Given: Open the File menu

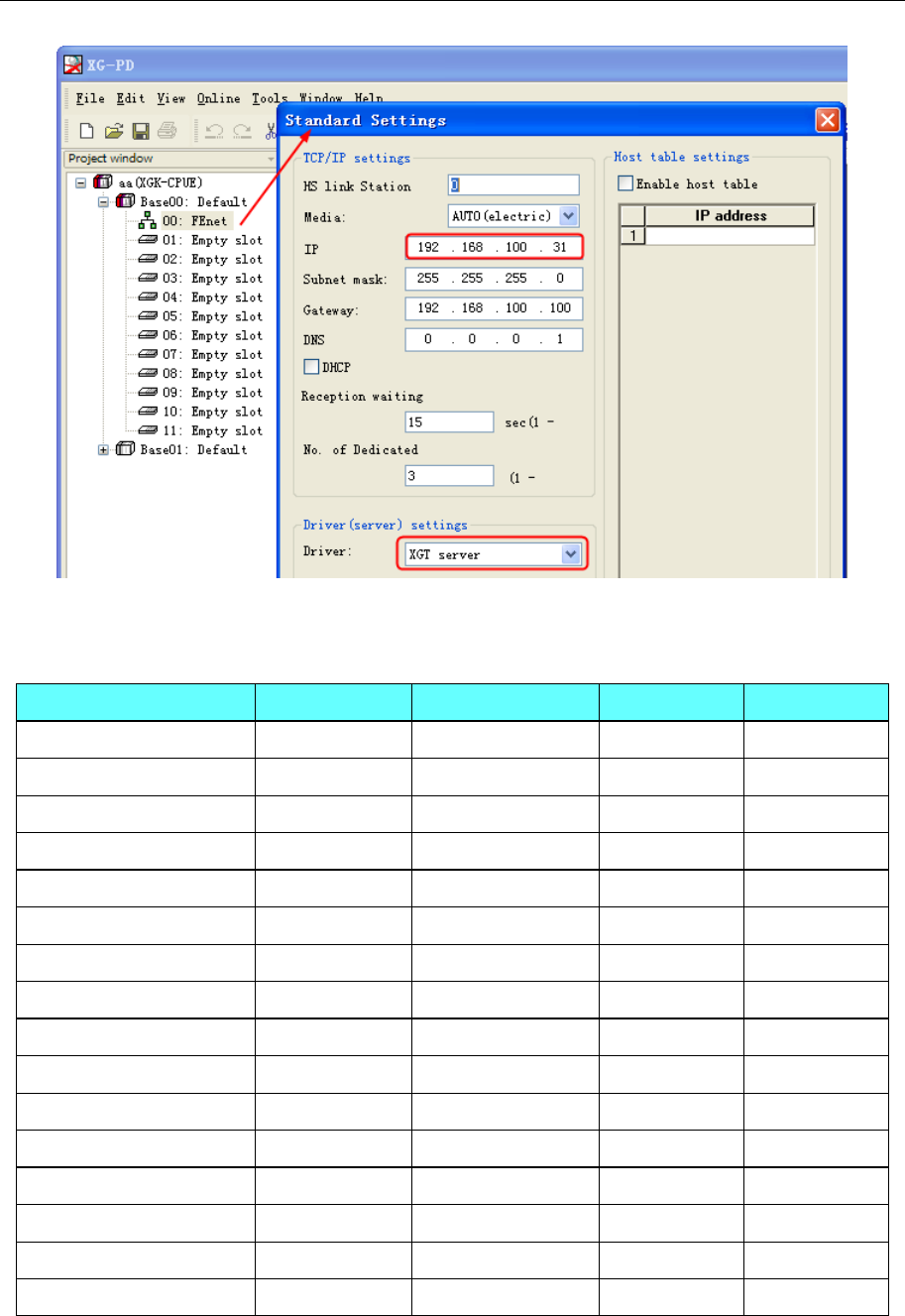Looking at the screenshot, I should (90, 98).
